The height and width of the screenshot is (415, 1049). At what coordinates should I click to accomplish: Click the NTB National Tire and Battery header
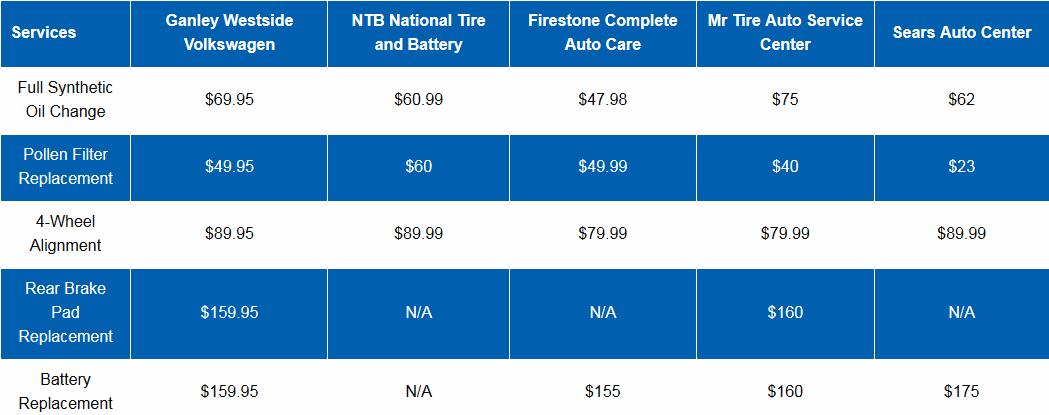(419, 33)
